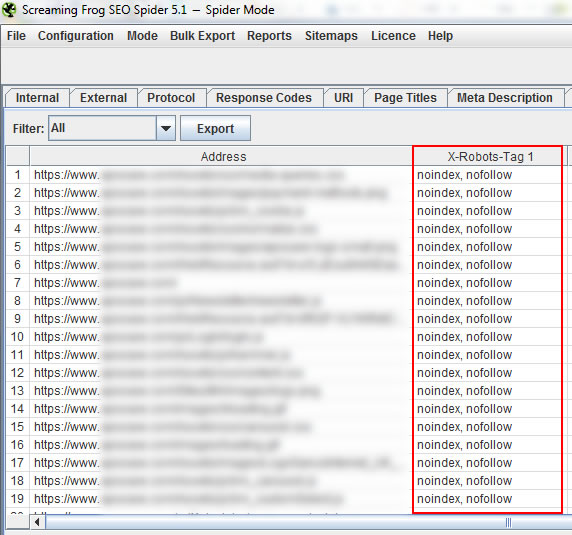Switch to the URI tab
This screenshot has width=572, height=535.
tap(343, 98)
